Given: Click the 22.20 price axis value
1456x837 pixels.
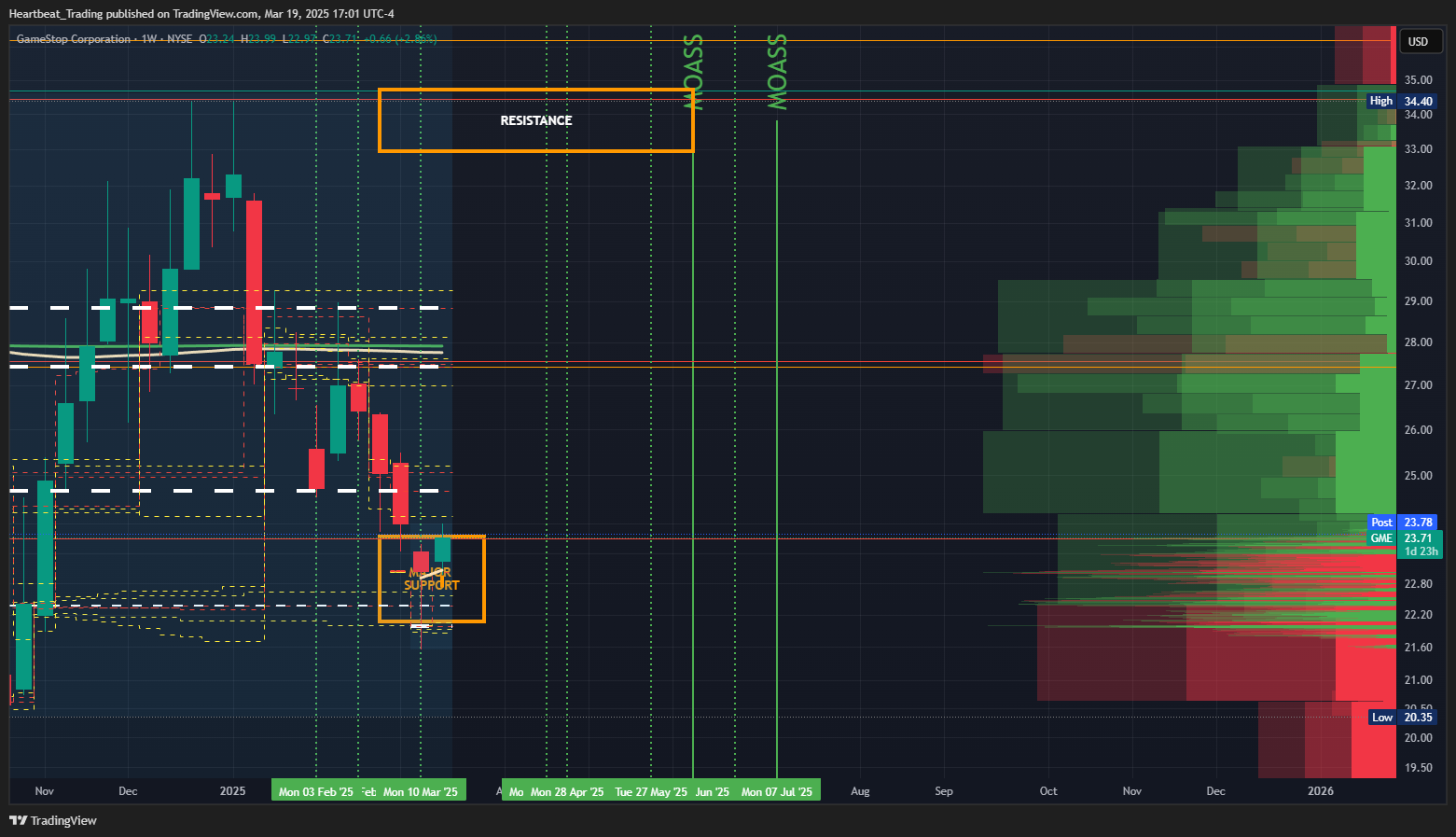Looking at the screenshot, I should [1418, 615].
